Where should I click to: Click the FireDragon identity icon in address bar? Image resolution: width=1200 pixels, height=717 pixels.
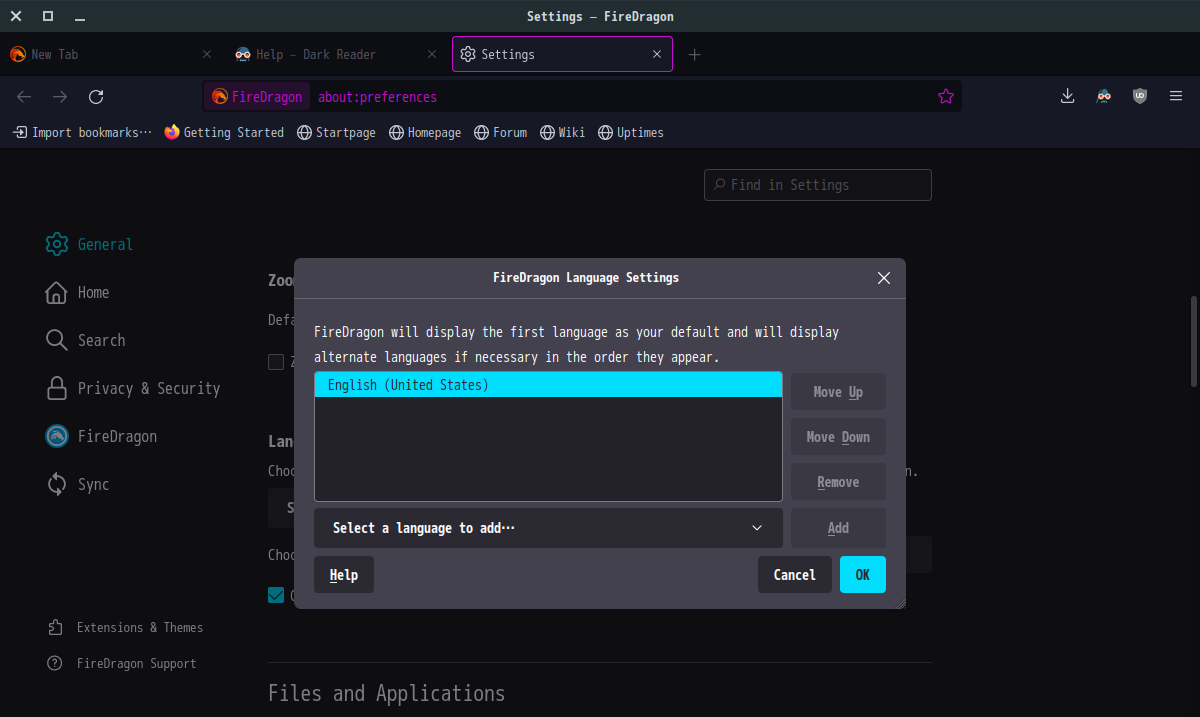pyautogui.click(x=256, y=97)
